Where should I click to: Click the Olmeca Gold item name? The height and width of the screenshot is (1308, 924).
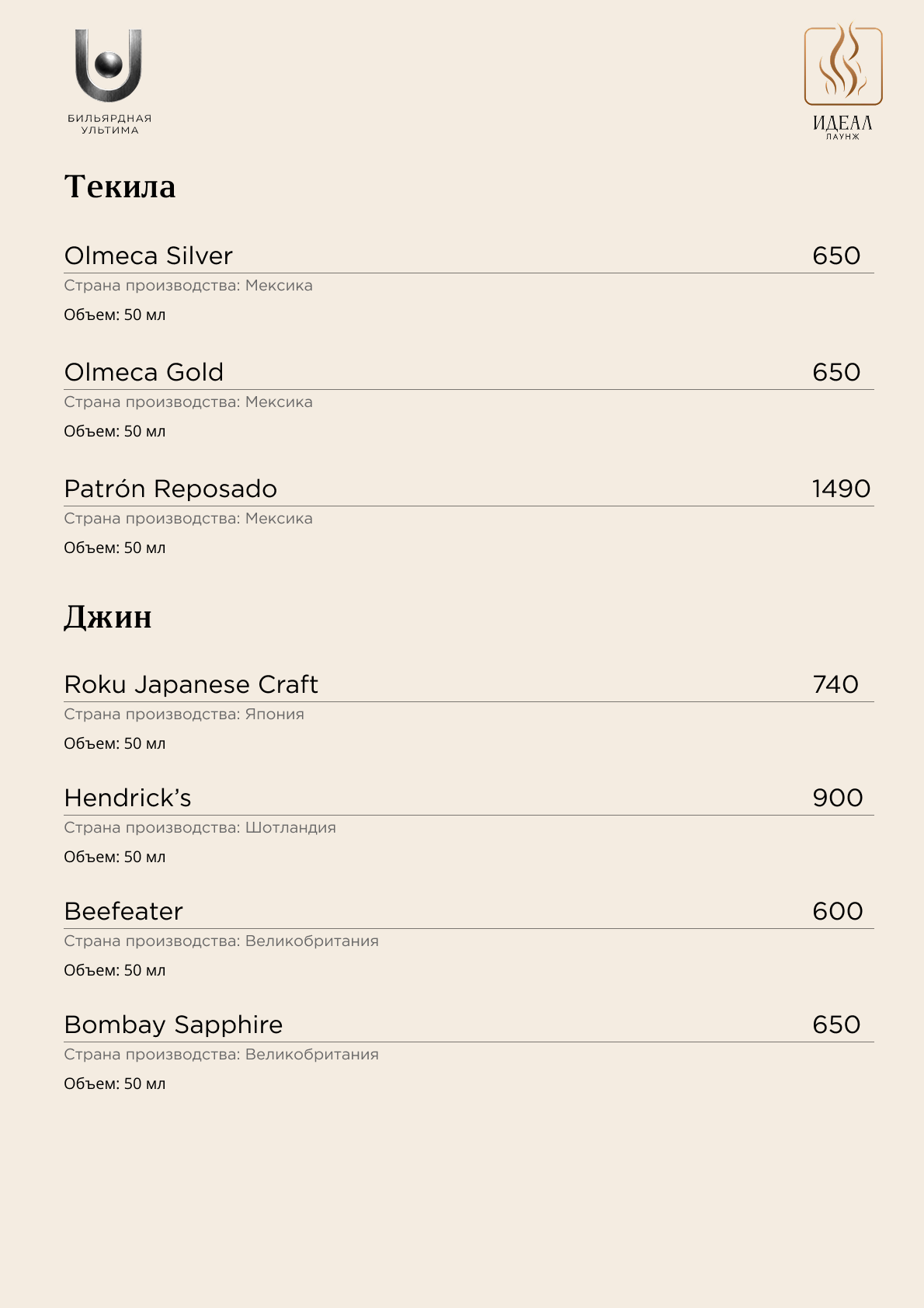point(144,372)
